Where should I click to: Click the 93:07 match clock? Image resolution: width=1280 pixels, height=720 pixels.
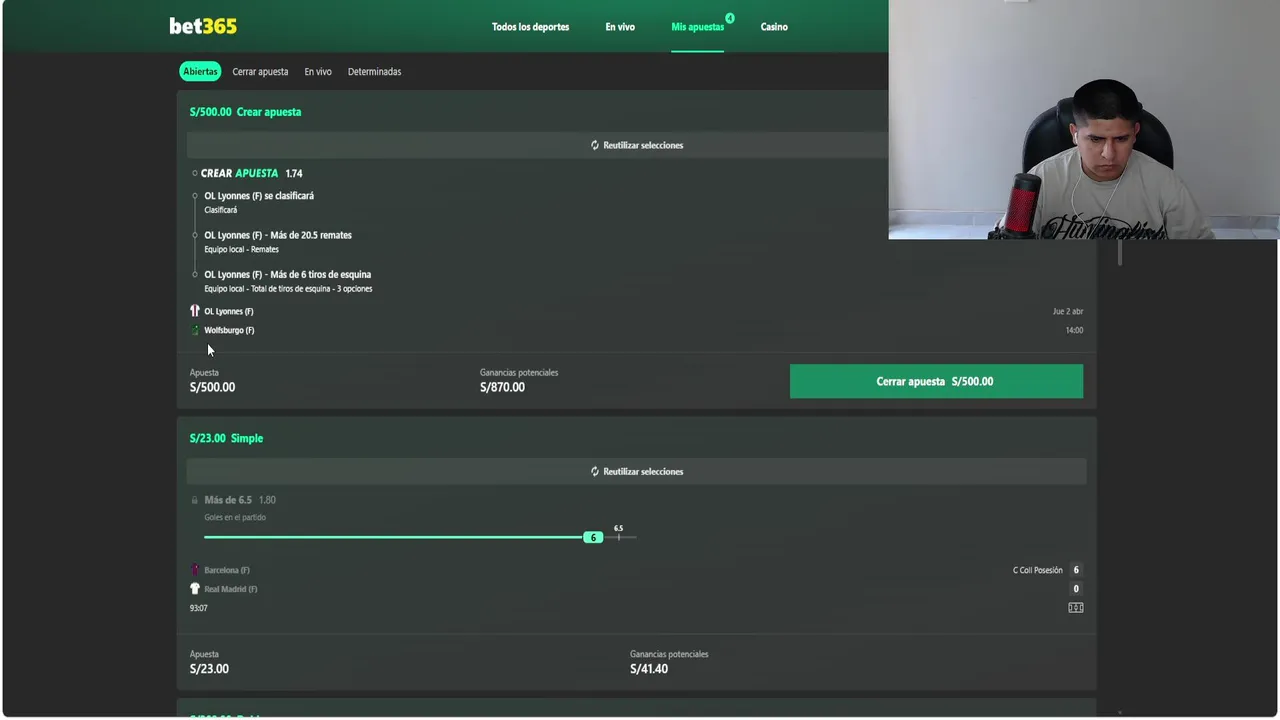(x=199, y=608)
